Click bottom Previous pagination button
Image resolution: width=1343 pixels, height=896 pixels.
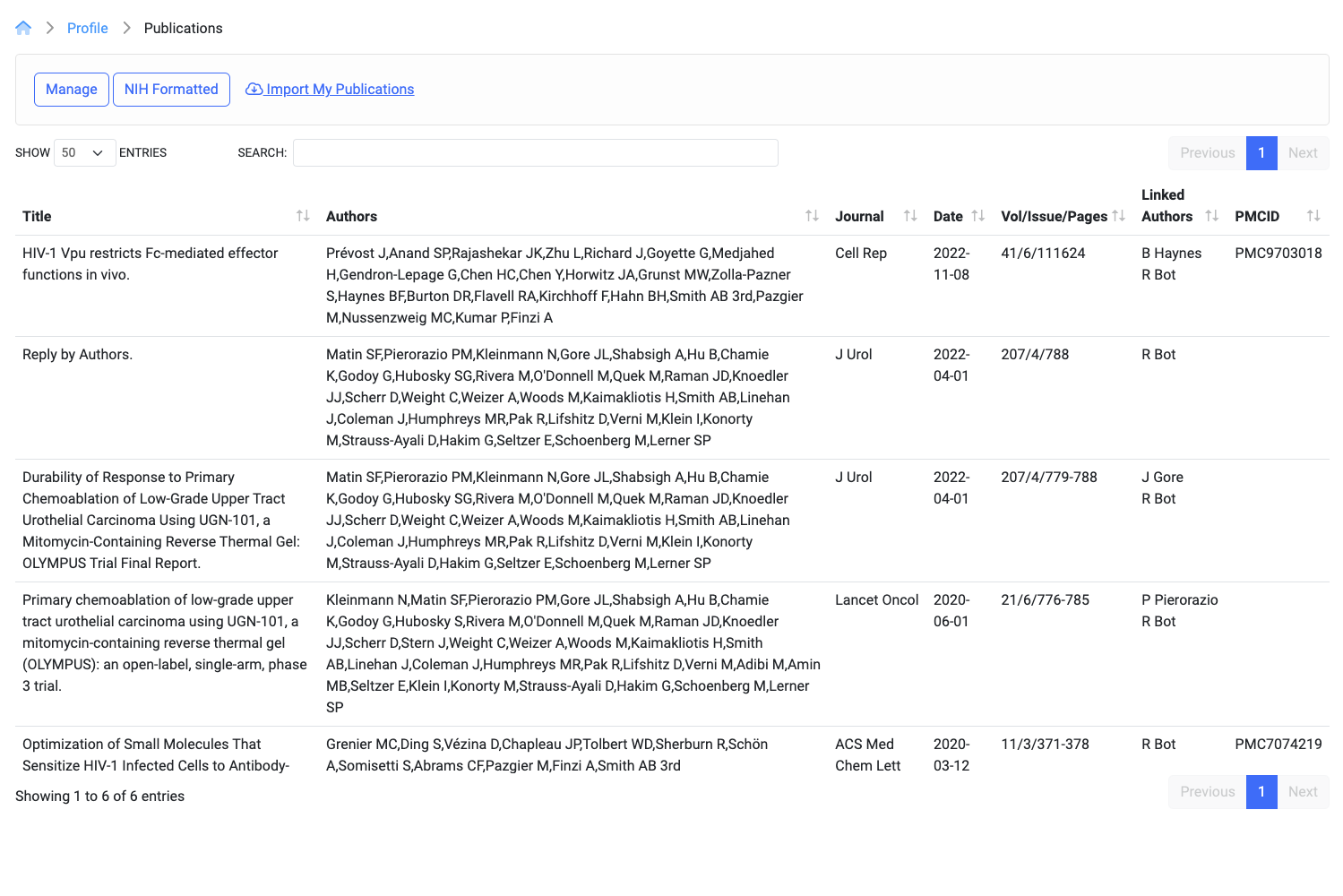(1207, 792)
